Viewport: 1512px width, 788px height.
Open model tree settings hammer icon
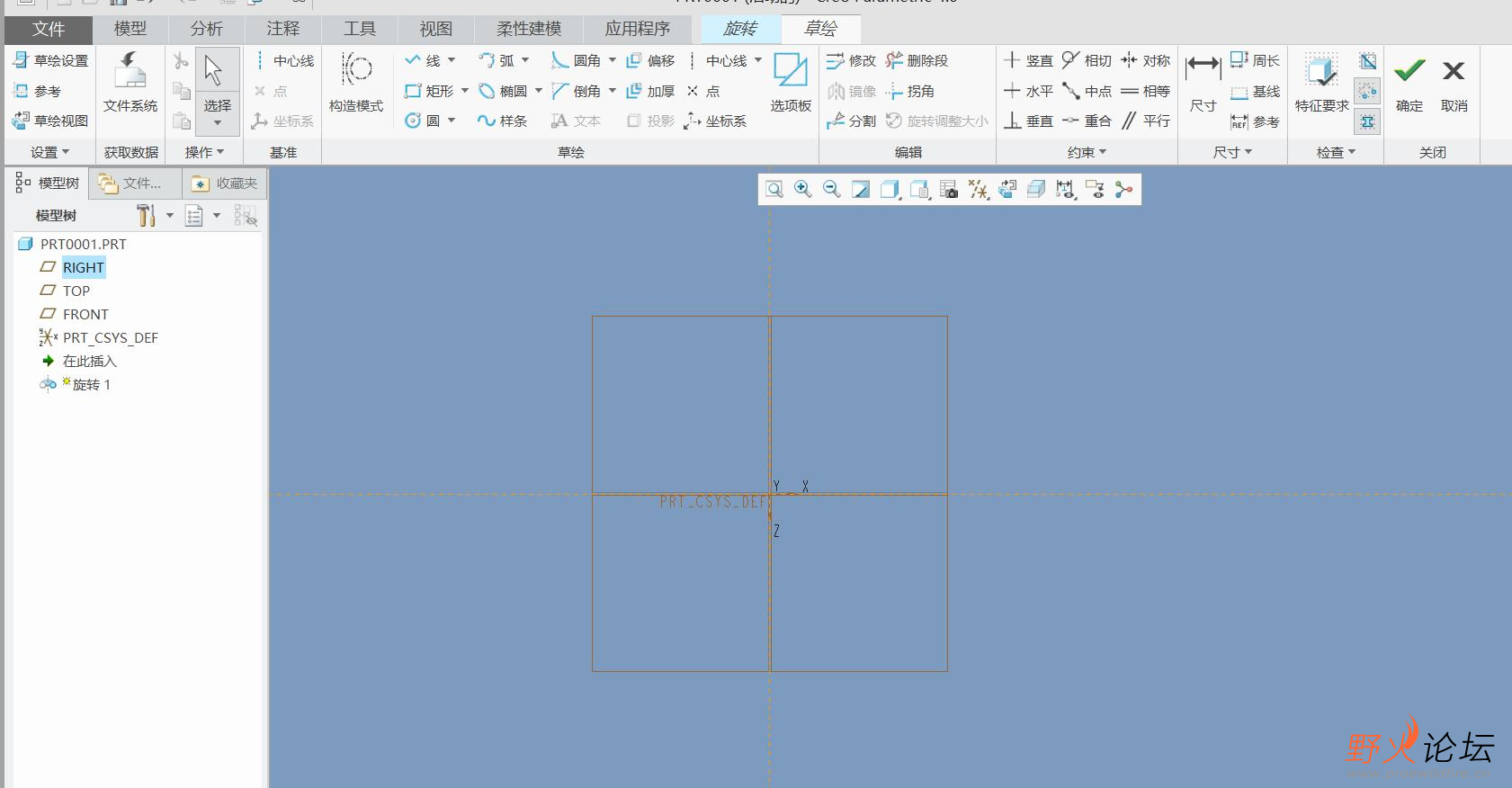(x=146, y=215)
